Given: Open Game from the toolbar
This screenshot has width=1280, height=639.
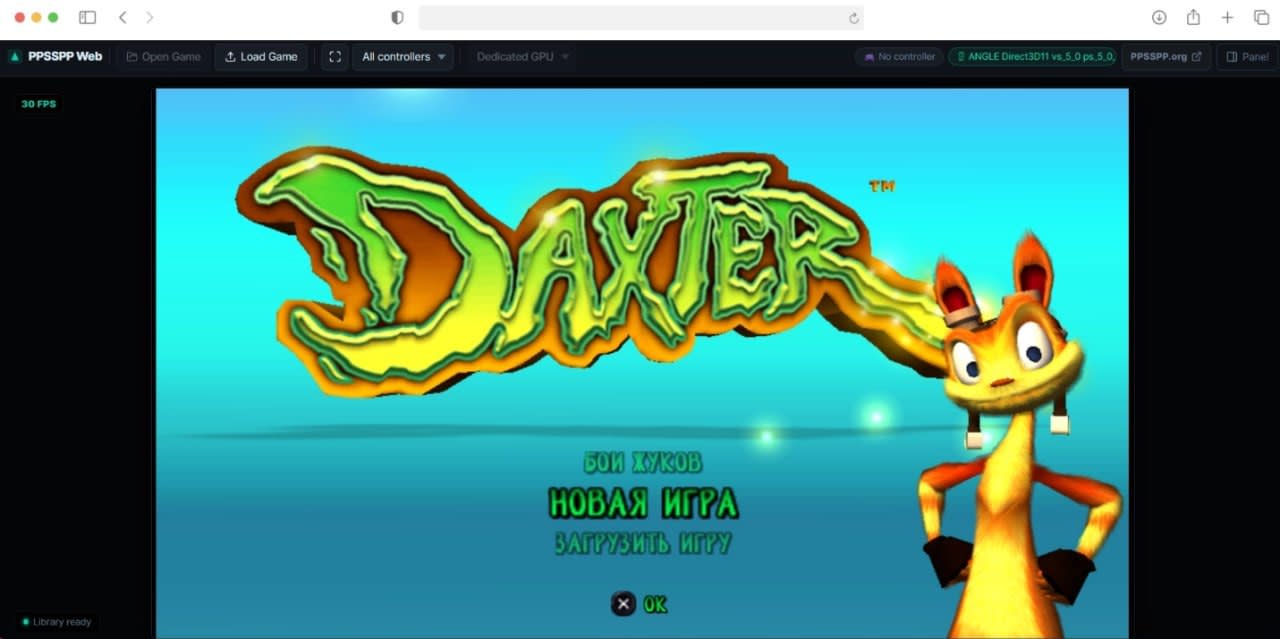Looking at the screenshot, I should click(x=163, y=57).
